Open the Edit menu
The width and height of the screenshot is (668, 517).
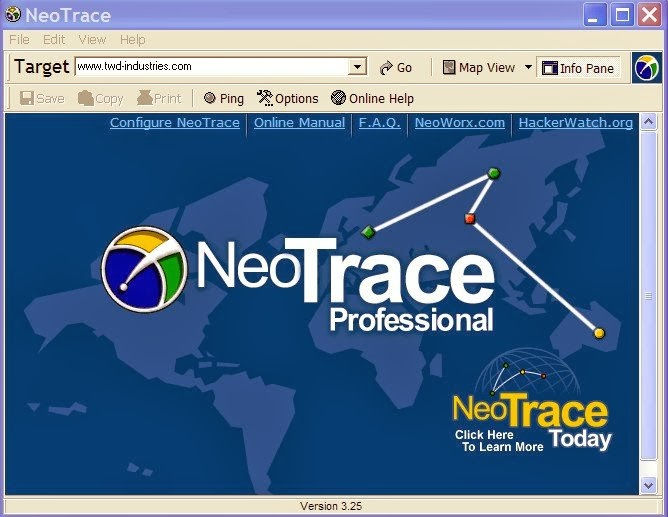pos(54,40)
